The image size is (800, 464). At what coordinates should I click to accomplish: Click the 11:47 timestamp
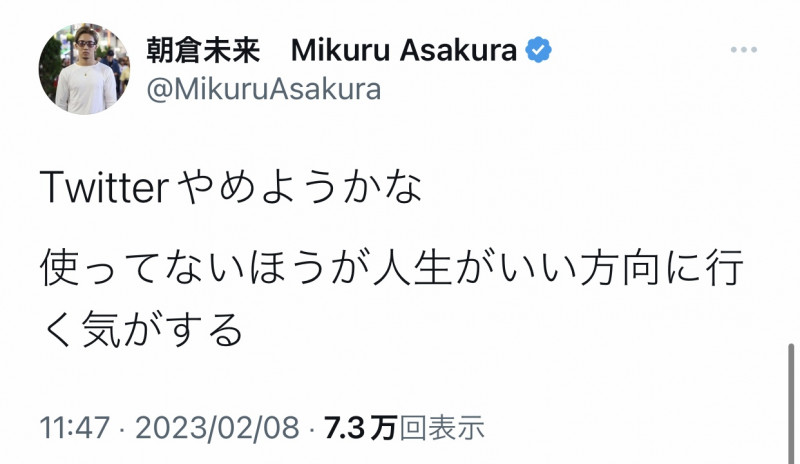pyautogui.click(x=73, y=428)
